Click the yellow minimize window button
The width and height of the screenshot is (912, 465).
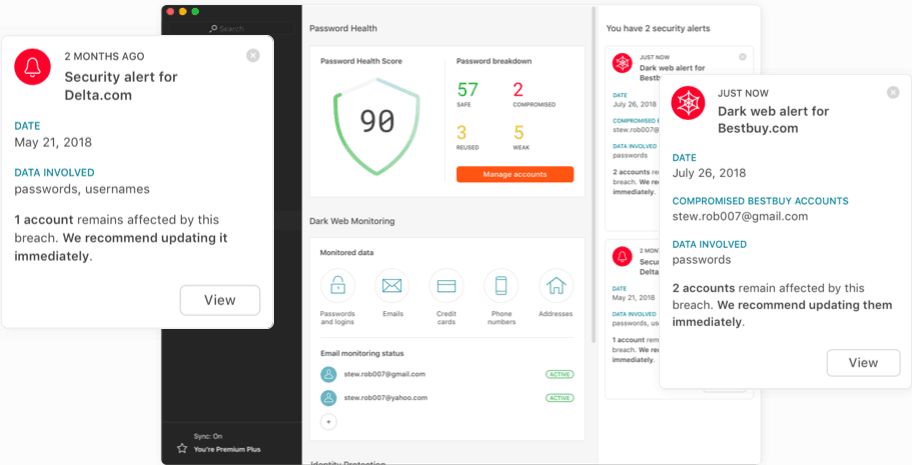(183, 11)
